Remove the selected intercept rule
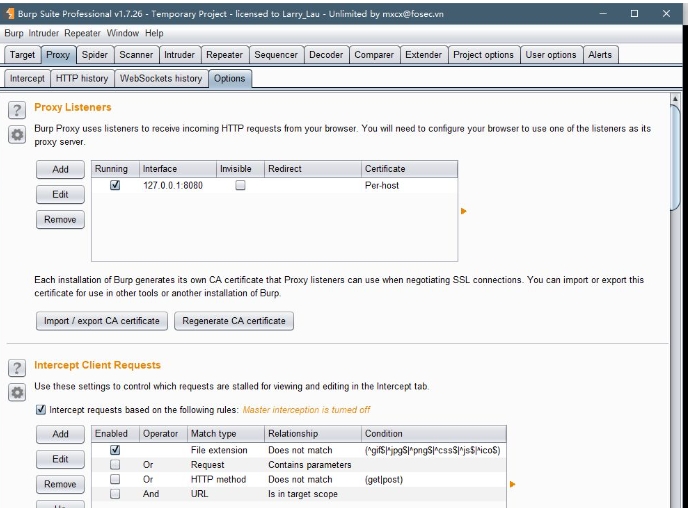Screen dimensions: 688x508 coord(60,484)
